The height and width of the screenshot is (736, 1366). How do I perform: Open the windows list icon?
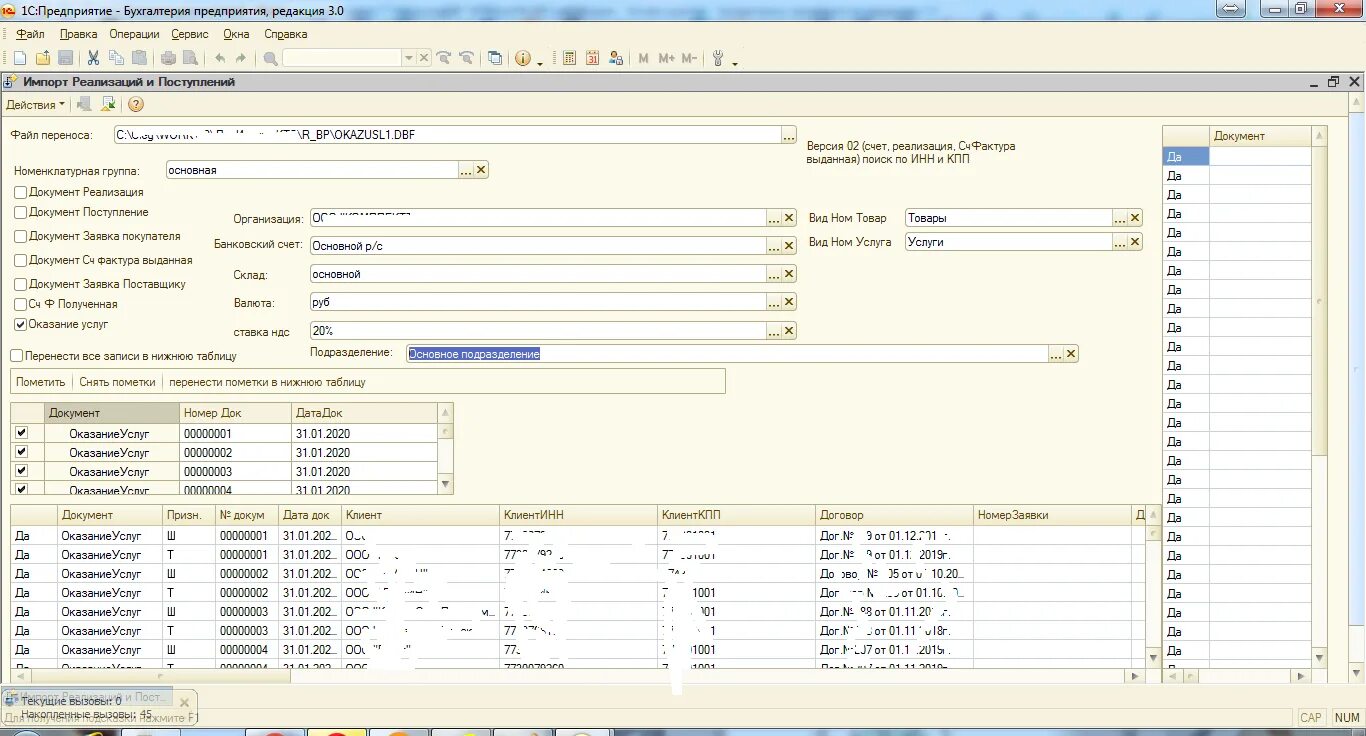pos(495,59)
